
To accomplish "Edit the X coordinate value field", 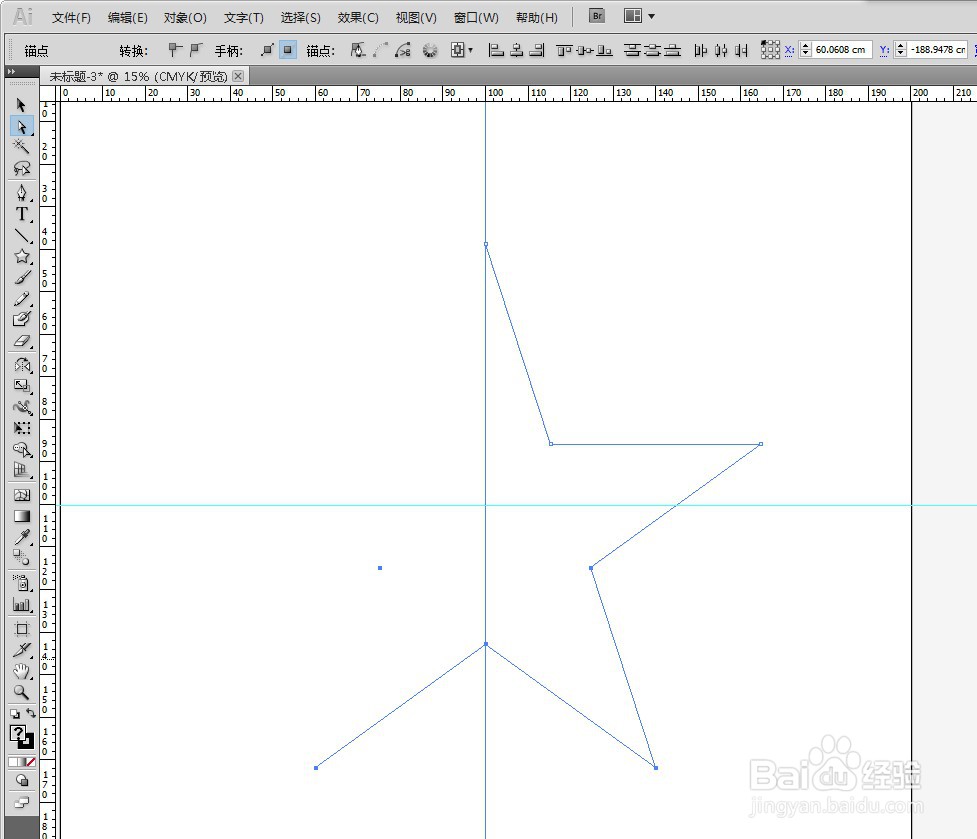I will [x=842, y=49].
